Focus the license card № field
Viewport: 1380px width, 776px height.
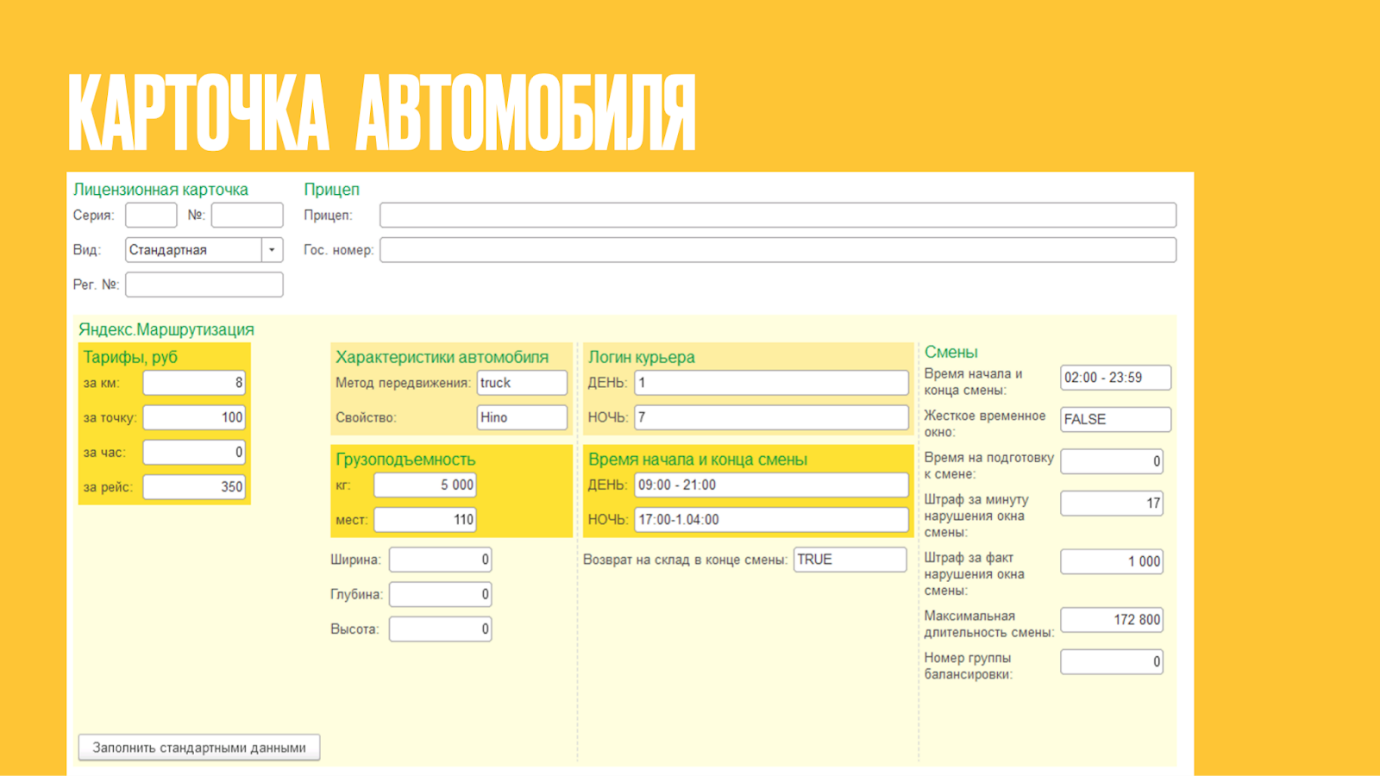pyautogui.click(x=247, y=215)
